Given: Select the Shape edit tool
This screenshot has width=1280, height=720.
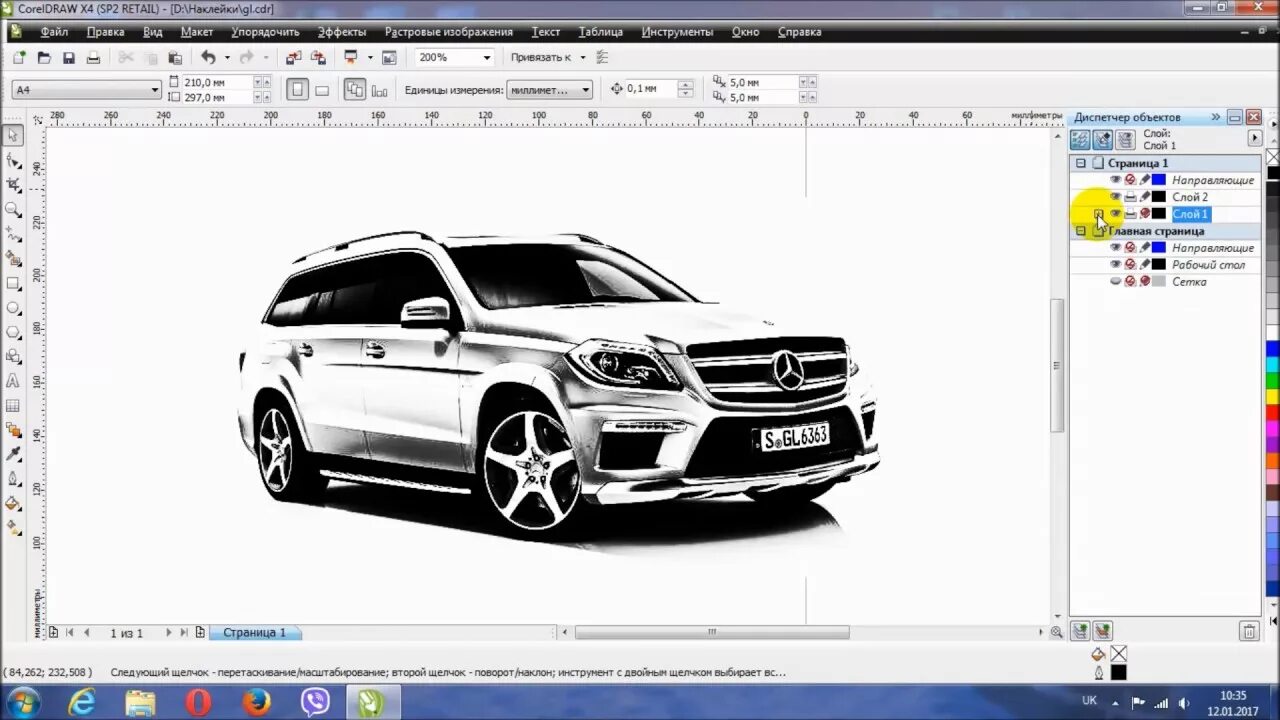Looking at the screenshot, I should [x=13, y=161].
